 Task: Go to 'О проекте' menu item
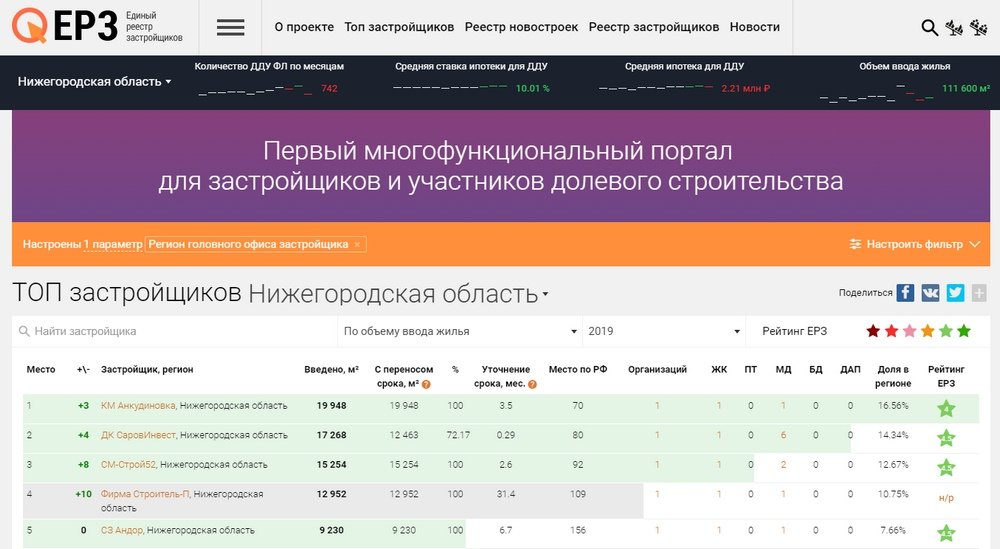[x=304, y=27]
